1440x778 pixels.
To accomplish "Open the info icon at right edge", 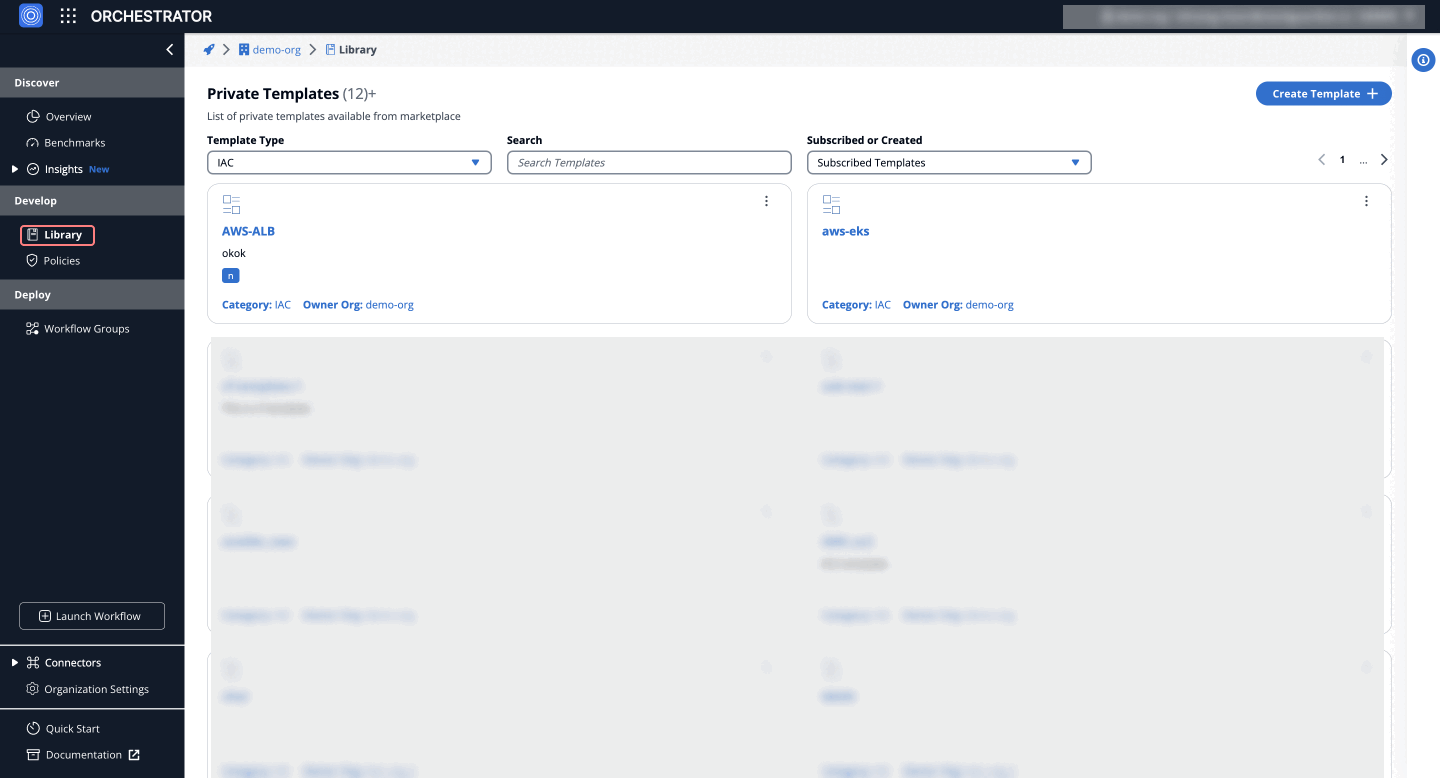I will (x=1423, y=60).
